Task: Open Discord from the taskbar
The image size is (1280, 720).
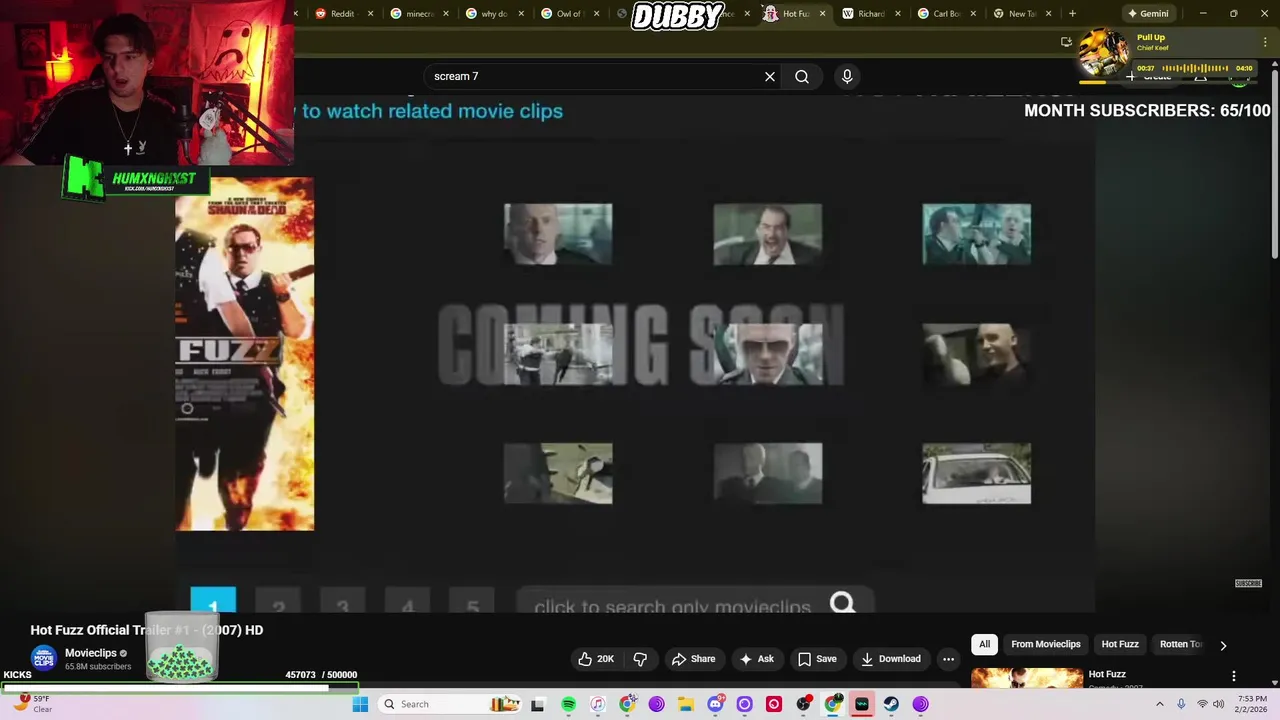Action: [715, 704]
